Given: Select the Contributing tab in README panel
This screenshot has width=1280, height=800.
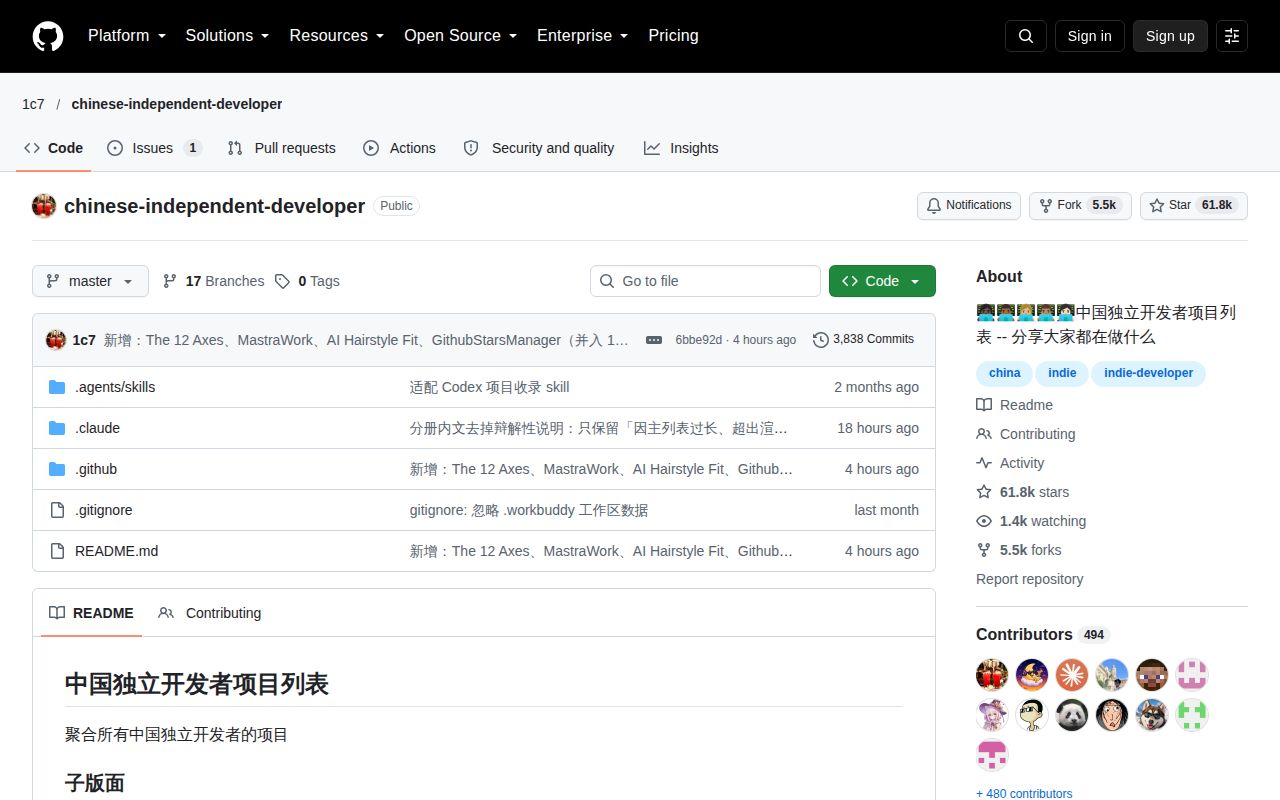Looking at the screenshot, I should pyautogui.click(x=210, y=613).
